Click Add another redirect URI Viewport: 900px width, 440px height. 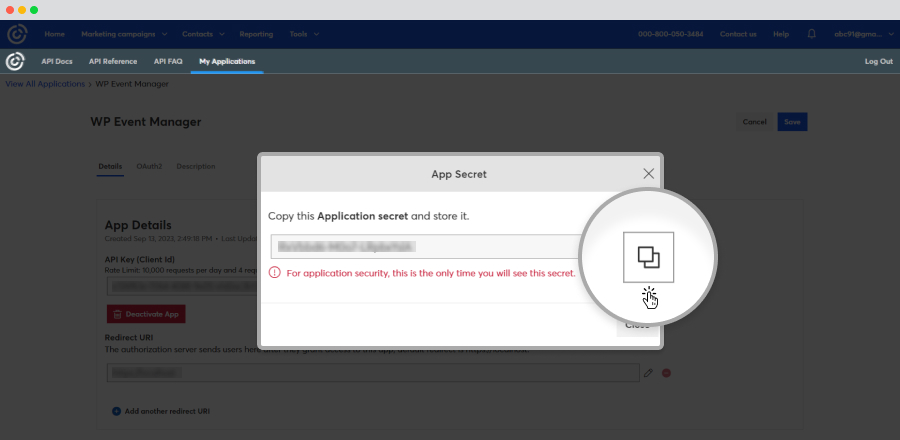pyautogui.click(x=167, y=411)
